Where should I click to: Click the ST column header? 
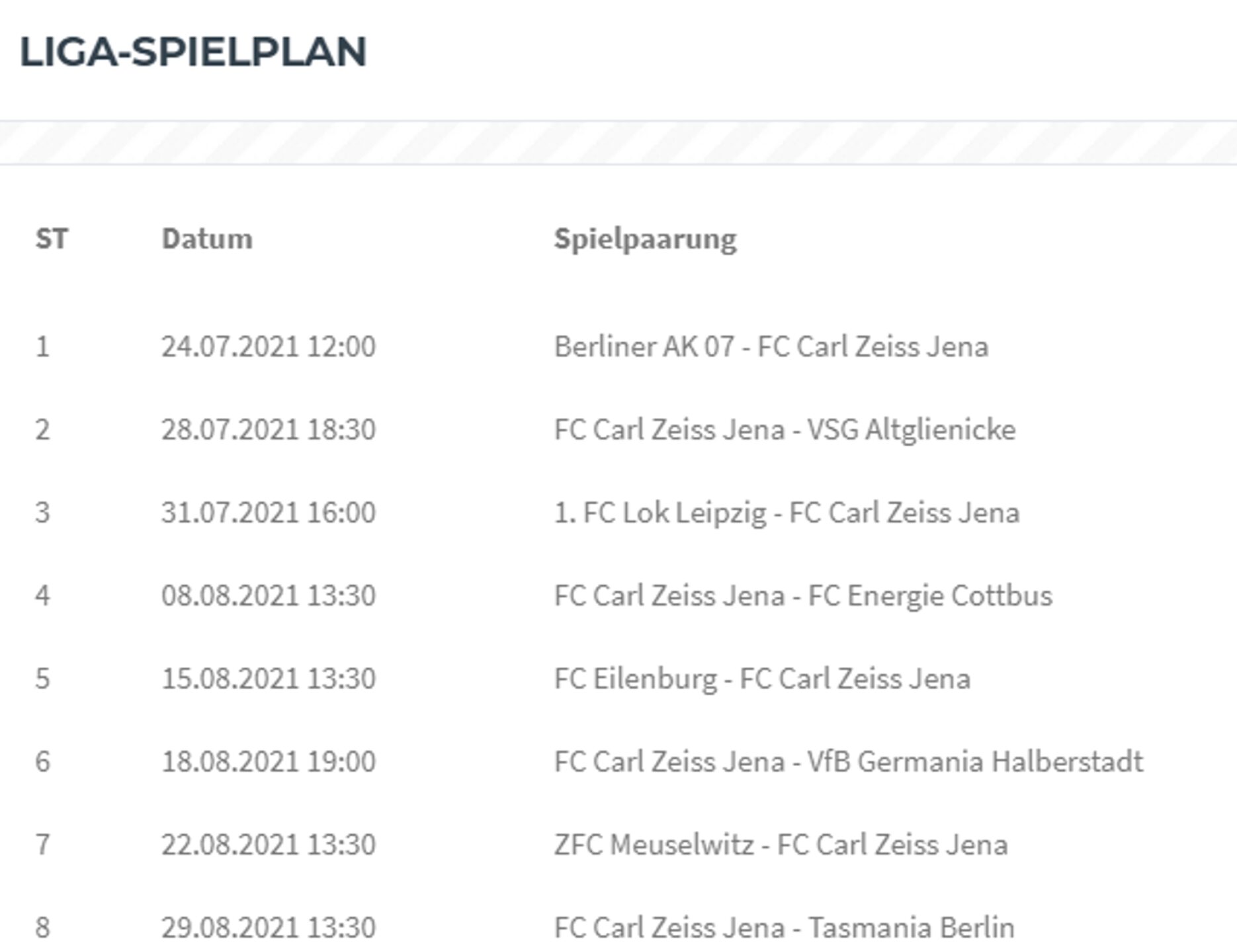tap(52, 239)
